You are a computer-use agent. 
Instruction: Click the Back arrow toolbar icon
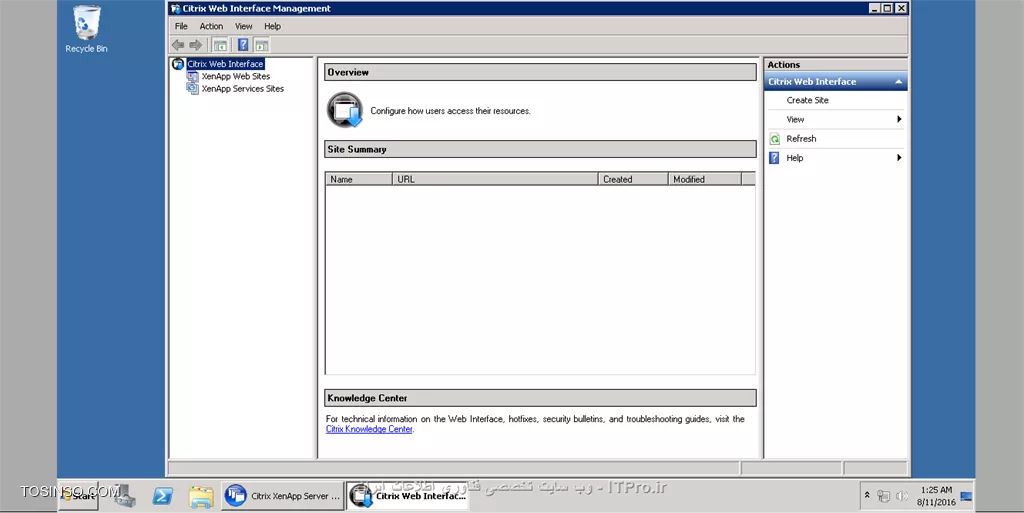[178, 45]
